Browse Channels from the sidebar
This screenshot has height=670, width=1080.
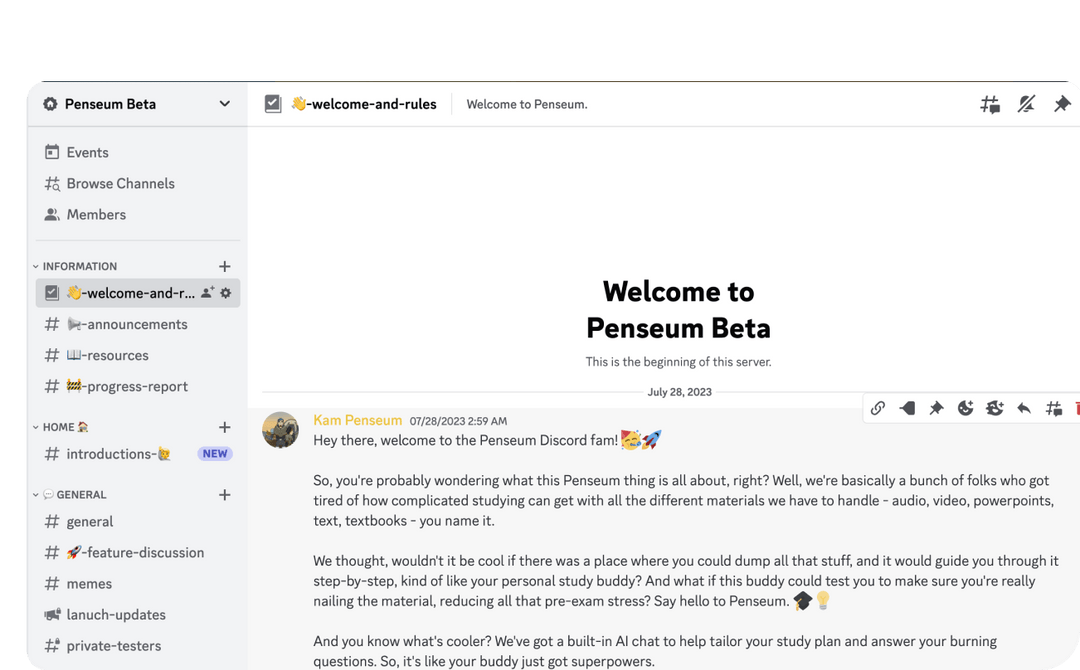pos(120,183)
